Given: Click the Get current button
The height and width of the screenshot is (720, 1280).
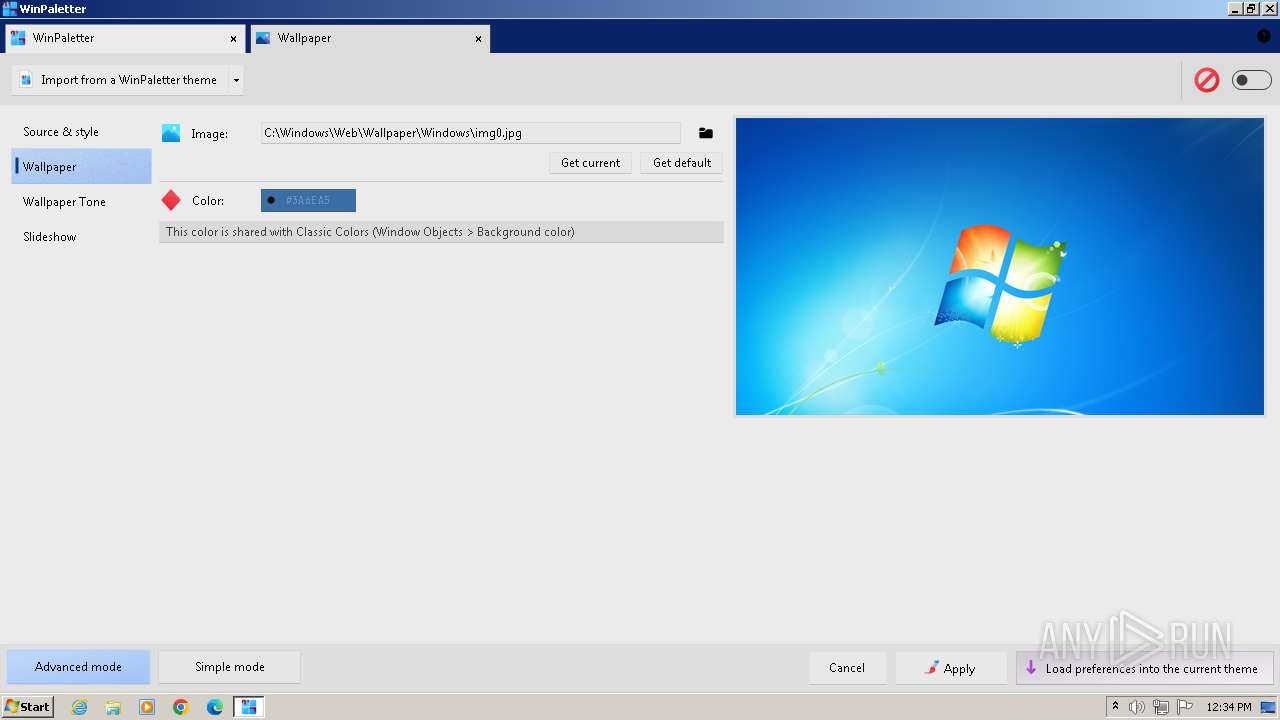Looking at the screenshot, I should (x=590, y=163).
